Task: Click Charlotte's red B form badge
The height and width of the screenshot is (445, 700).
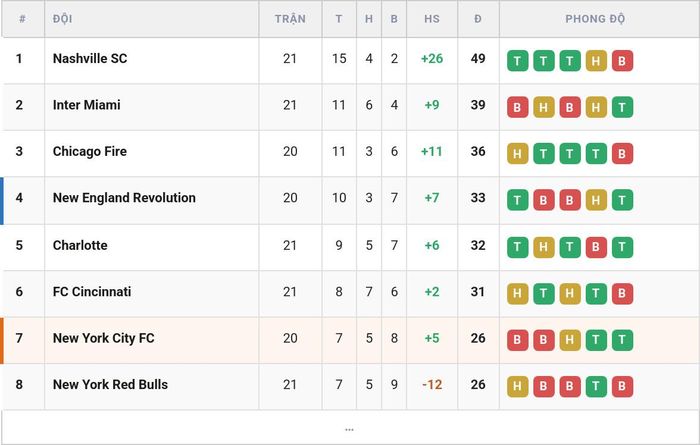Action: click(596, 247)
